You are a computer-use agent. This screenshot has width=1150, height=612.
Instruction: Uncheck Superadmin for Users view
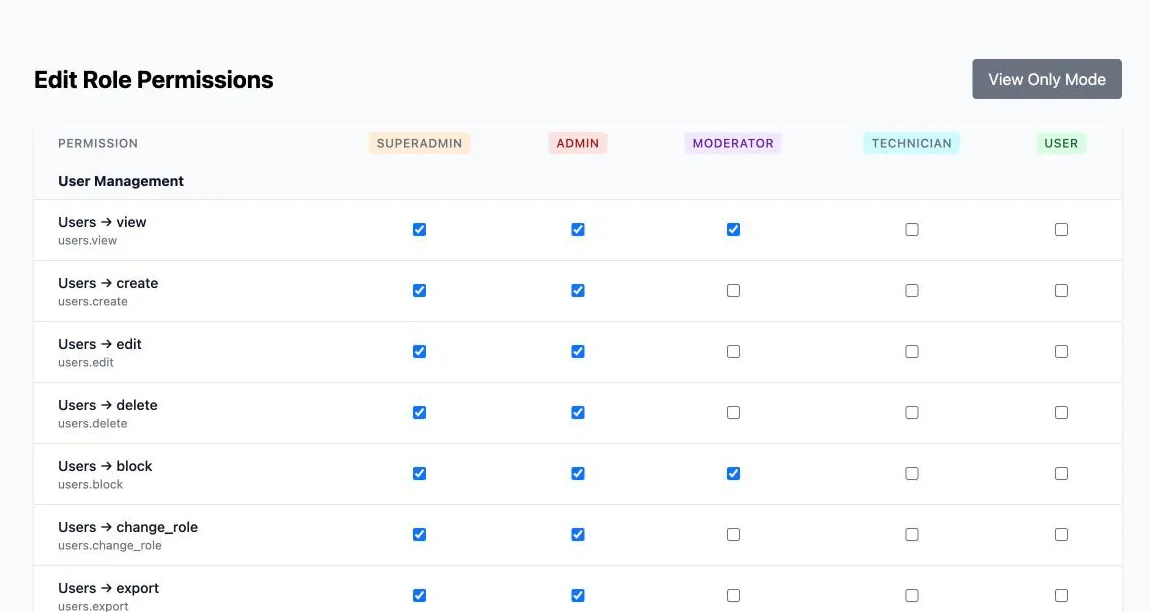coord(420,230)
